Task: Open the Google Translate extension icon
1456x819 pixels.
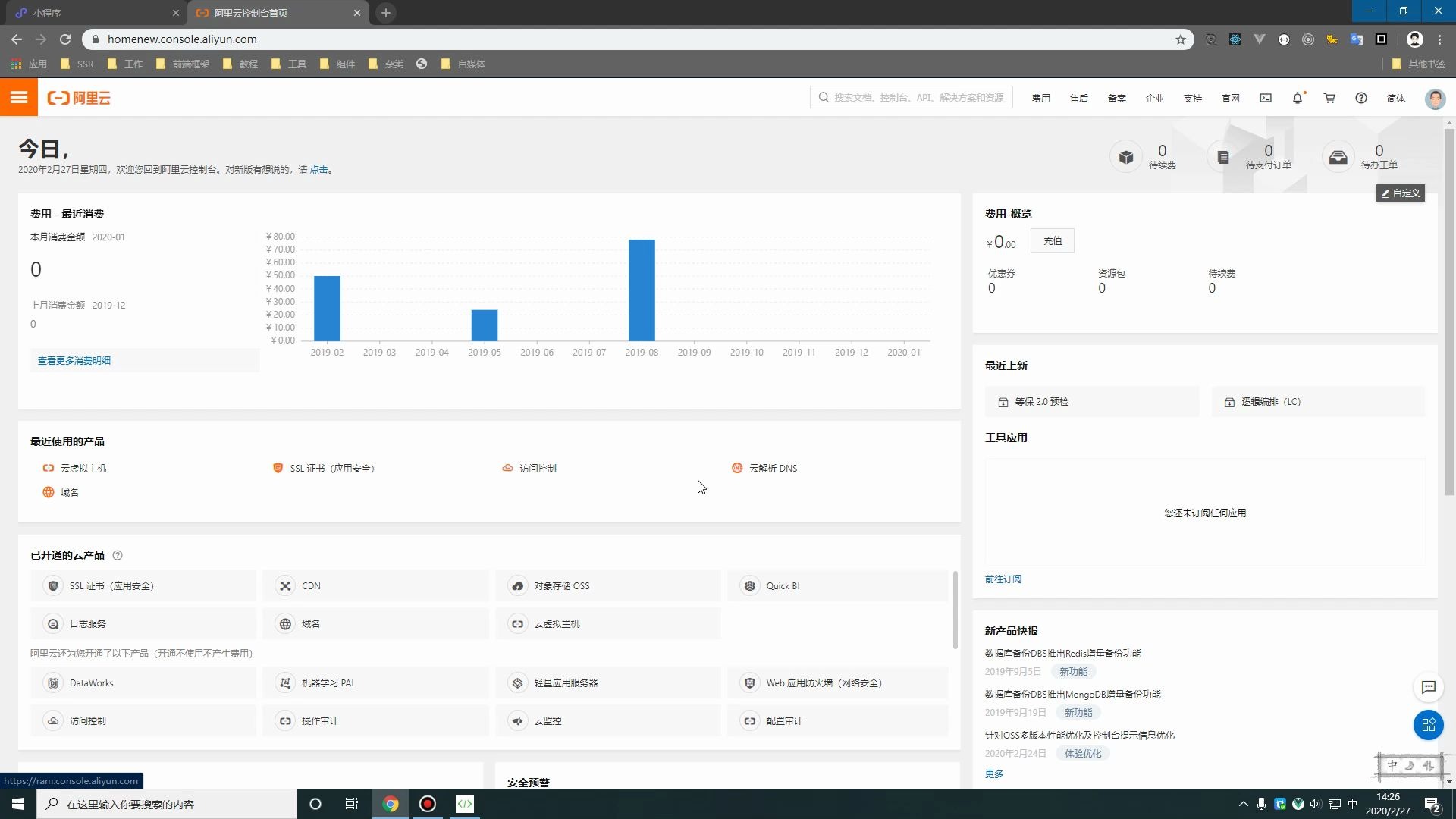Action: pos(1357,39)
